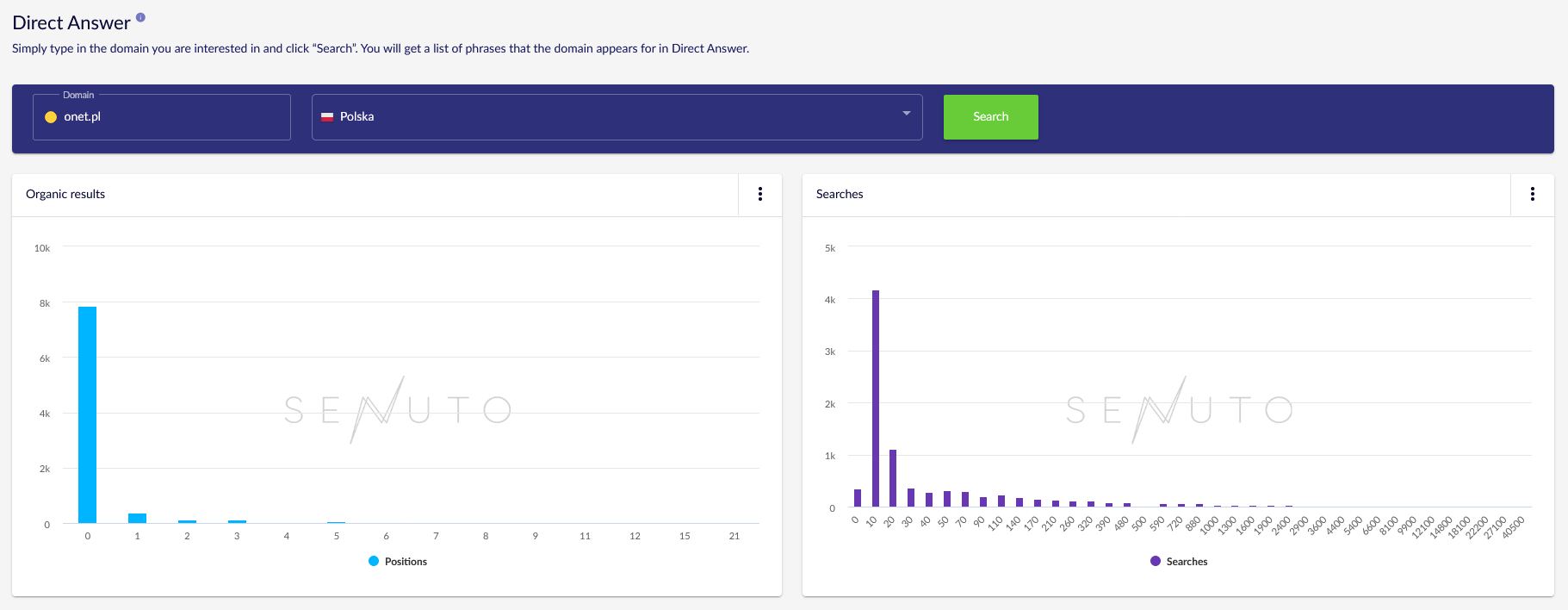Viewport: 1568px width, 610px height.
Task: Click the yellow dot icon in Domain field
Action: click(51, 117)
